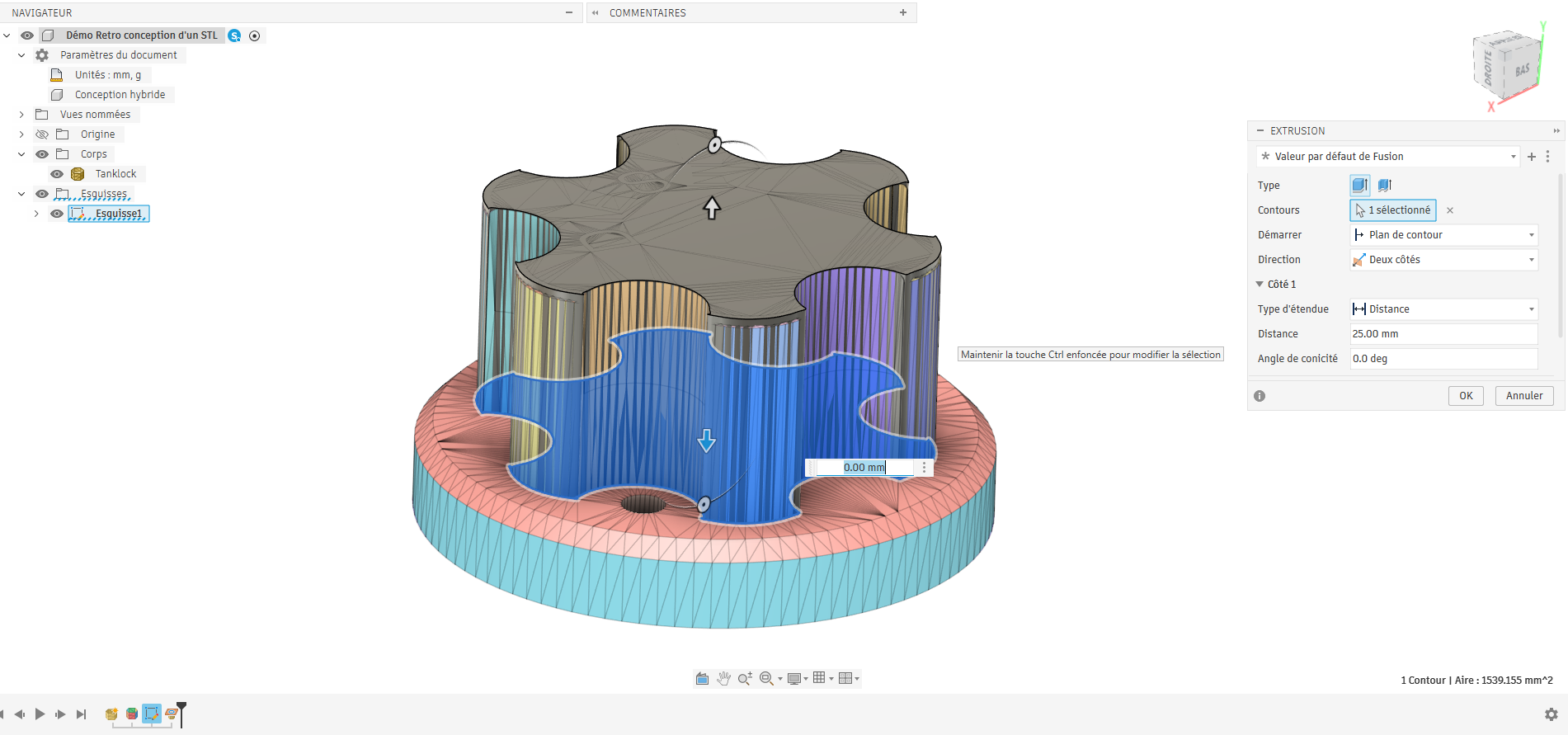Click the 25.00 mm Distance field
This screenshot has height=735, width=1568.
pos(1443,334)
